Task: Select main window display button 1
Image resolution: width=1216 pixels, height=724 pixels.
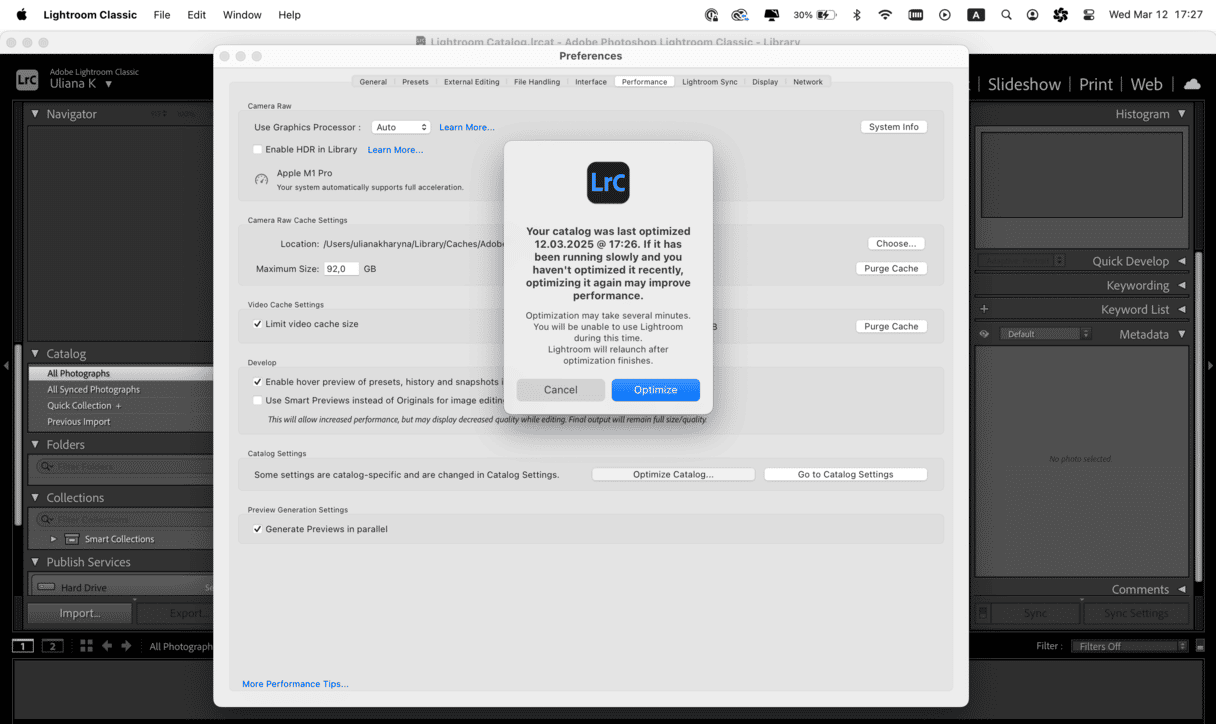Action: 22,646
